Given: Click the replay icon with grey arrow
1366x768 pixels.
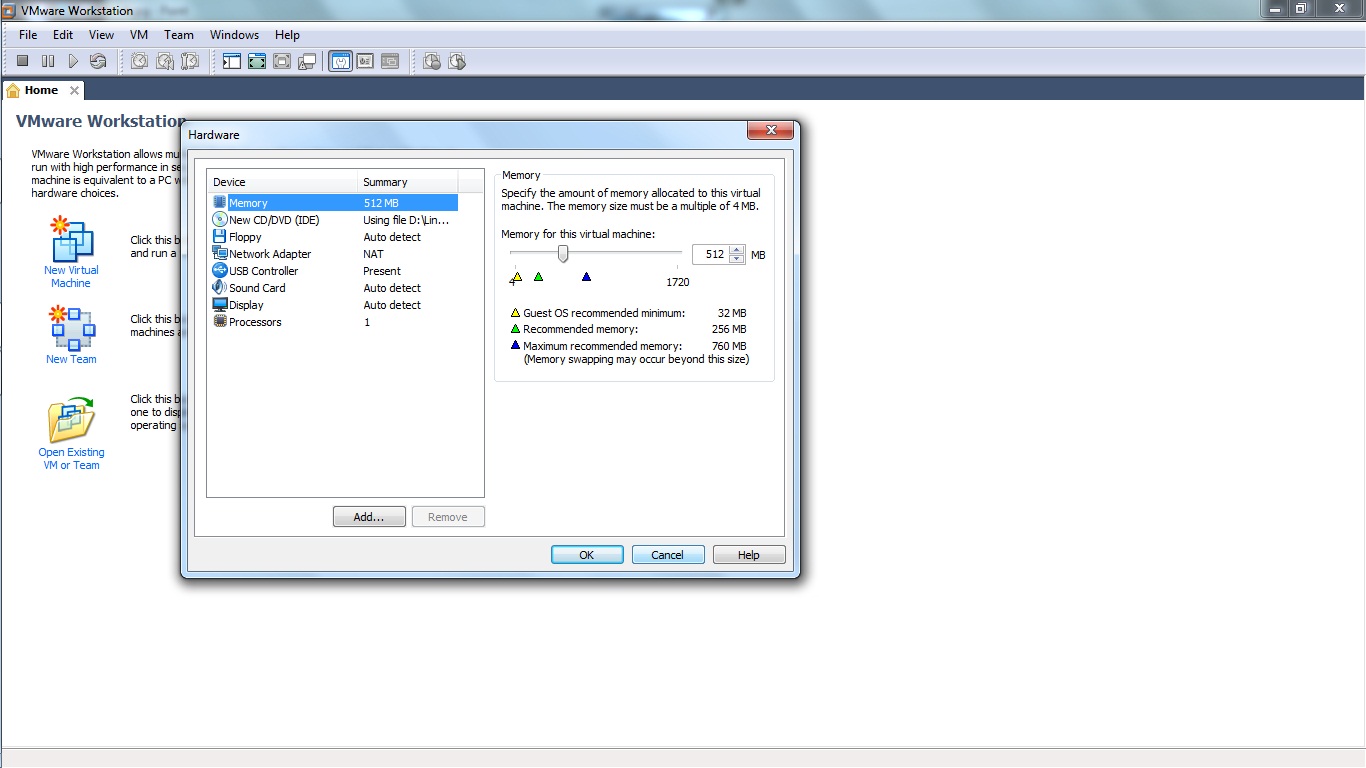Looking at the screenshot, I should [457, 61].
